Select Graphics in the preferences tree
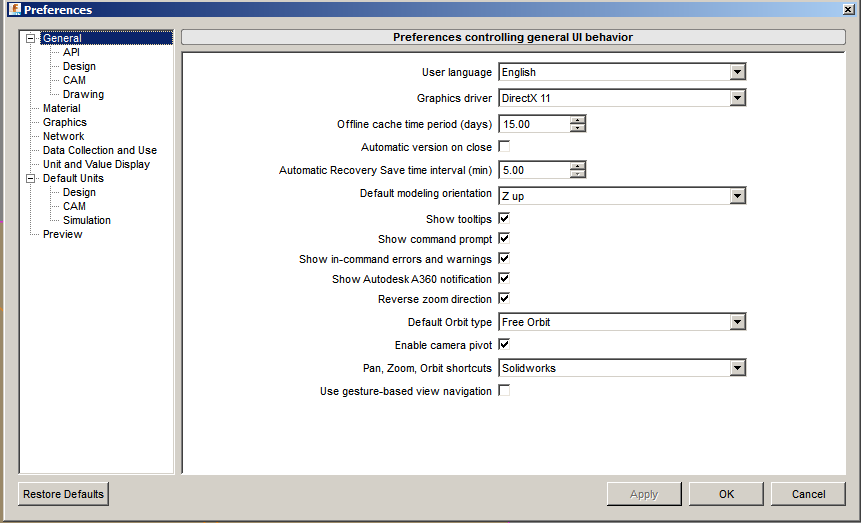This screenshot has width=861, height=523. pos(65,122)
